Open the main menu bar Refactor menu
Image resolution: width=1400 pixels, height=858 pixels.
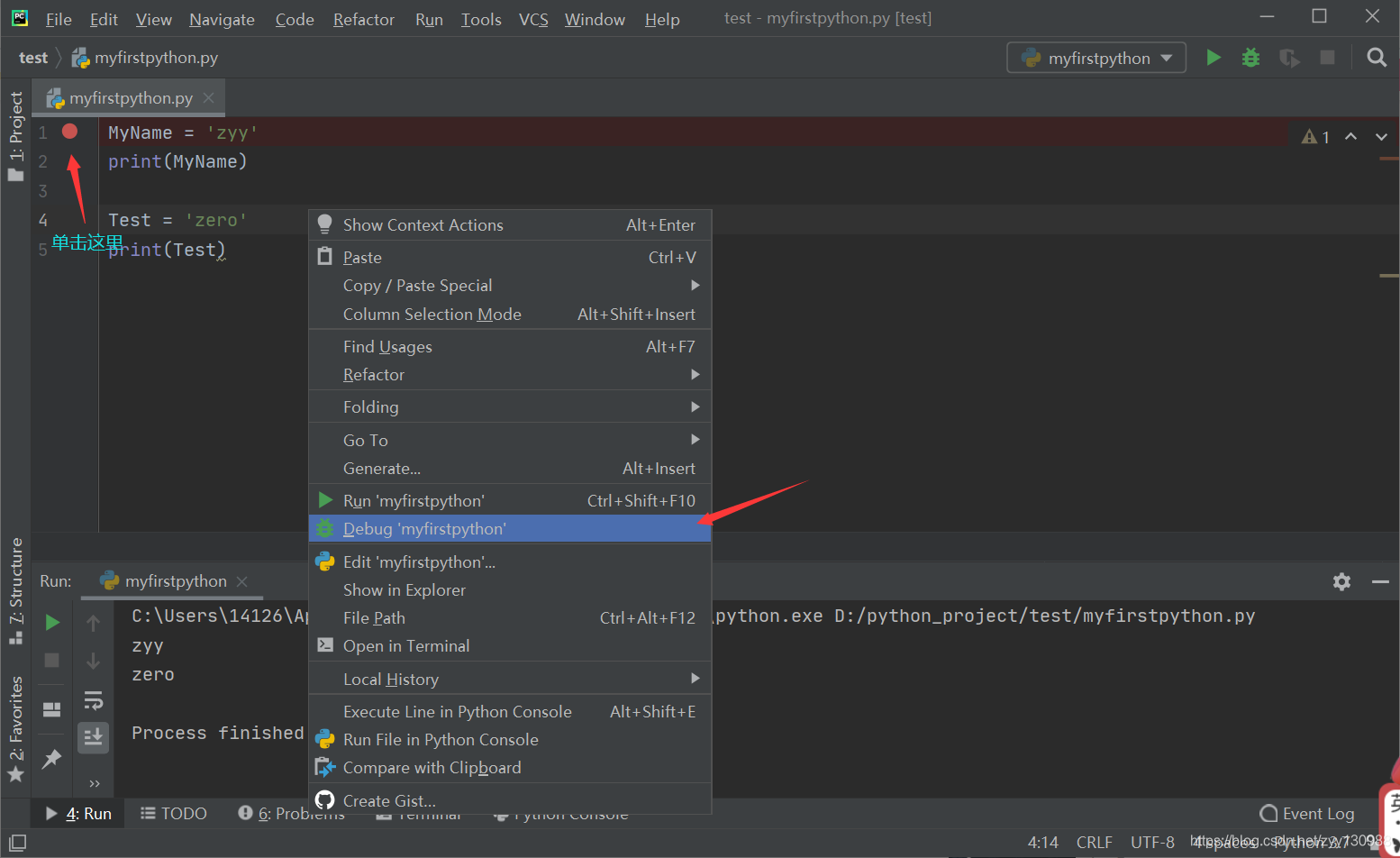click(x=364, y=19)
